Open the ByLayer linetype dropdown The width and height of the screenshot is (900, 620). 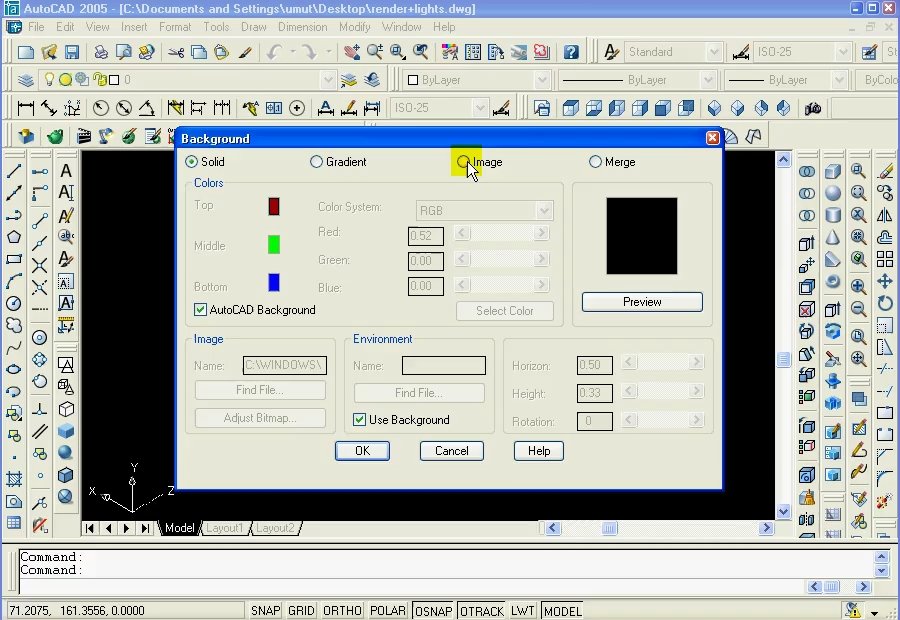708,80
